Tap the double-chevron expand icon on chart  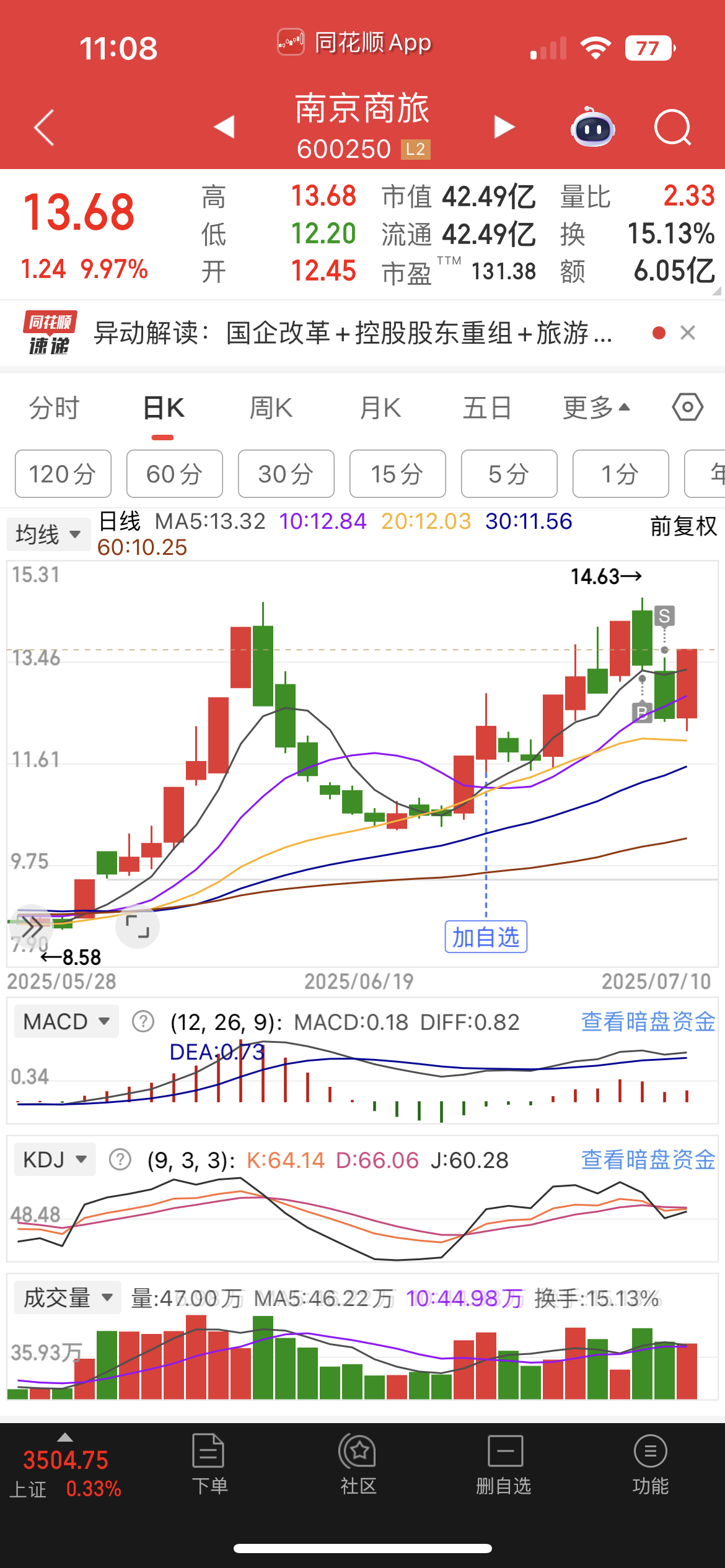32,927
